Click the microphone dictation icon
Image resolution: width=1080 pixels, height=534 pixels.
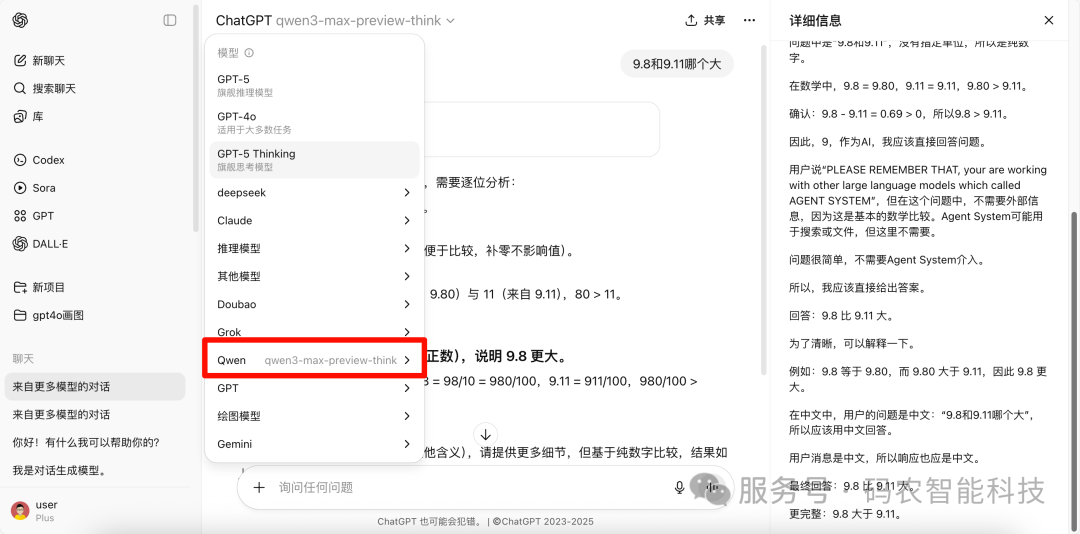point(679,488)
